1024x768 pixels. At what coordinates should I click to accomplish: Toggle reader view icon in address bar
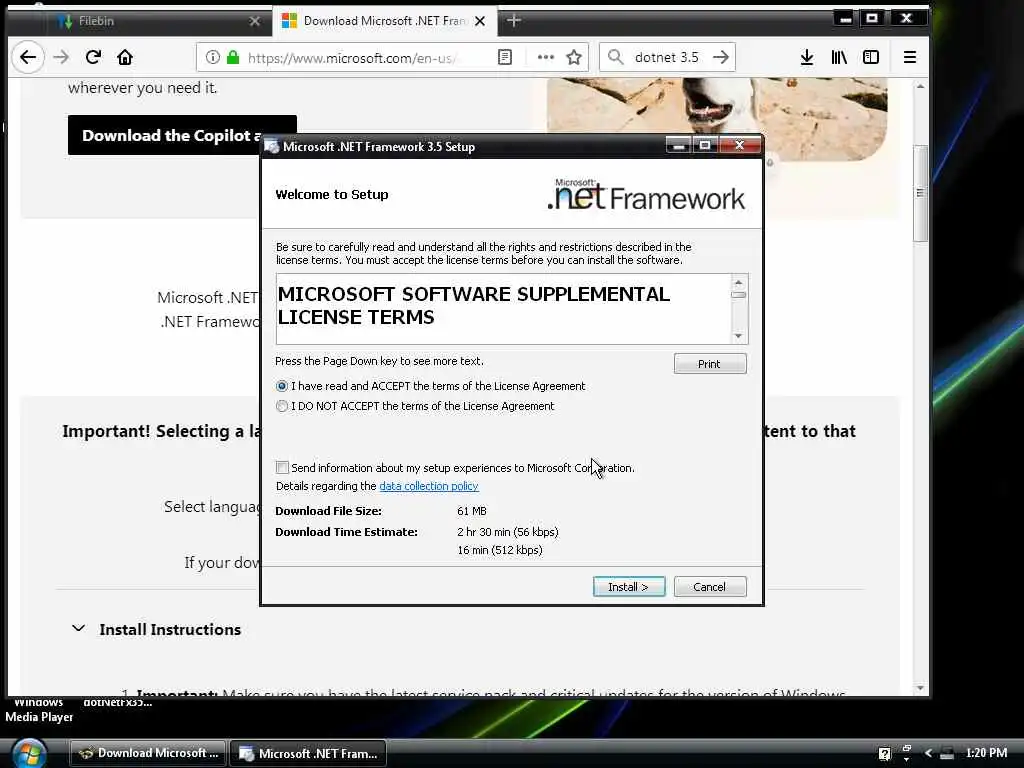coord(505,57)
